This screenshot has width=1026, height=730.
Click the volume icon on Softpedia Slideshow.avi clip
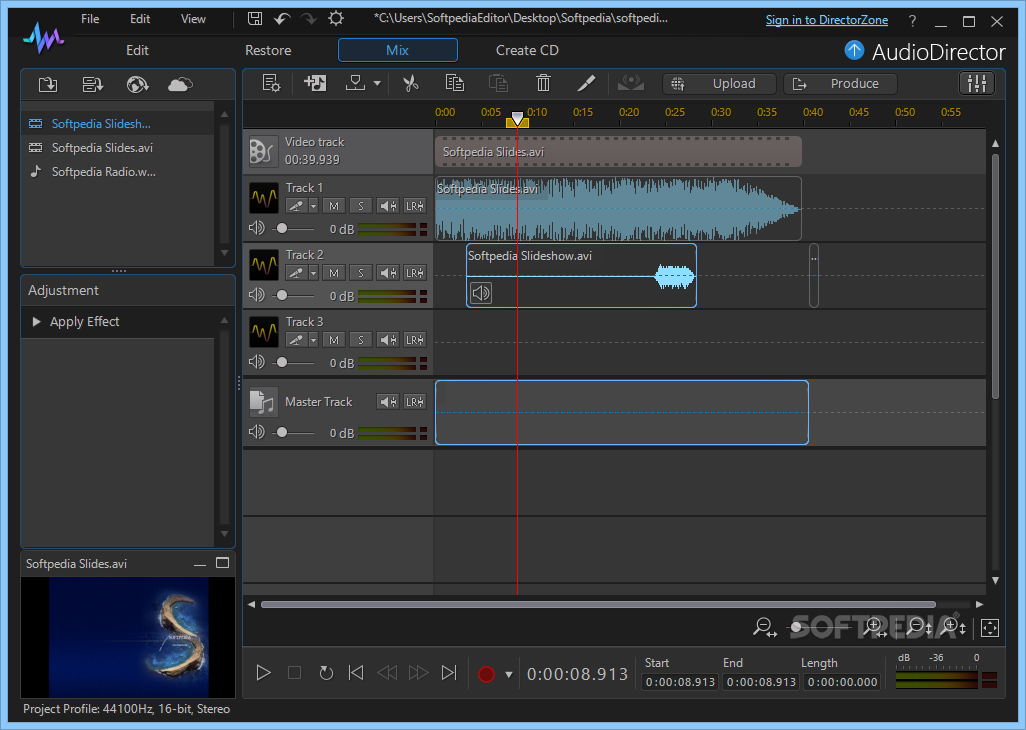point(481,293)
